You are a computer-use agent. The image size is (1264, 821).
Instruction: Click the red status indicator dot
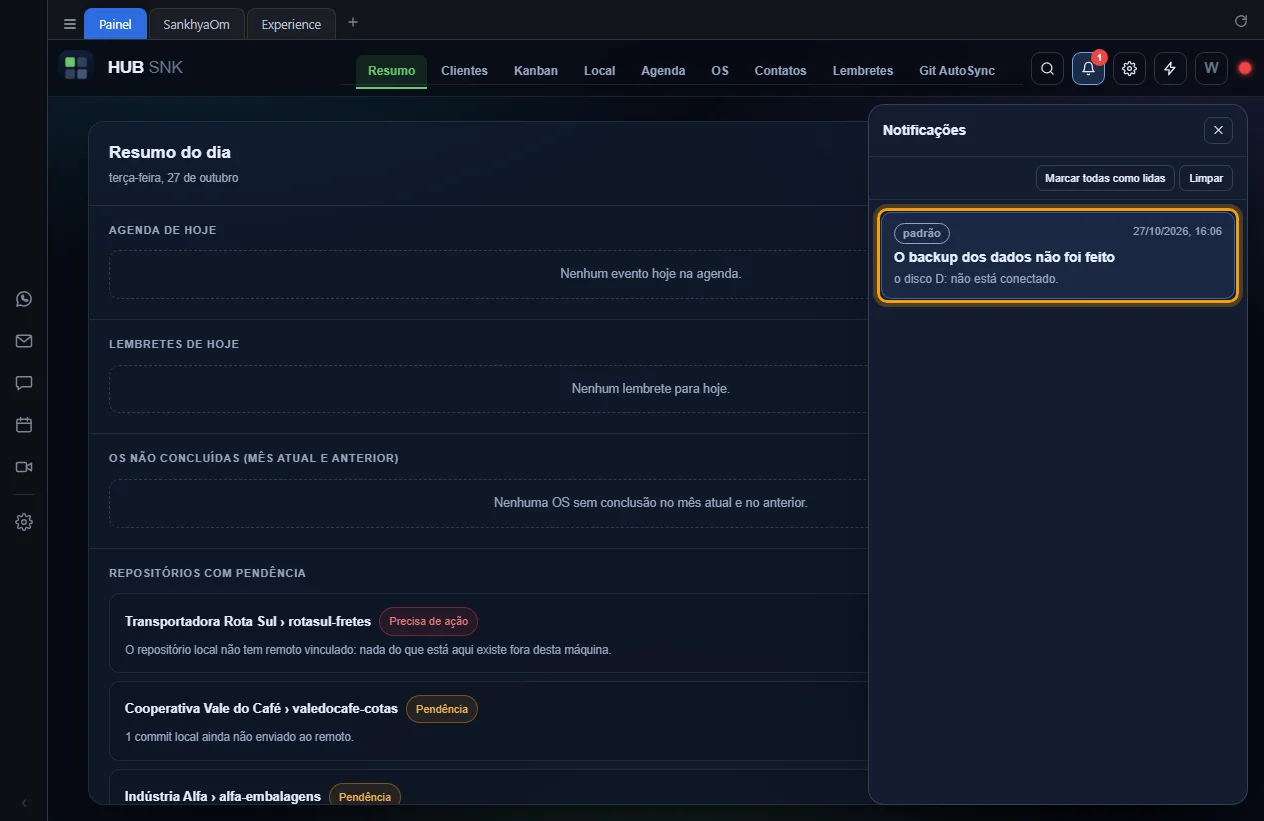pyautogui.click(x=1245, y=68)
